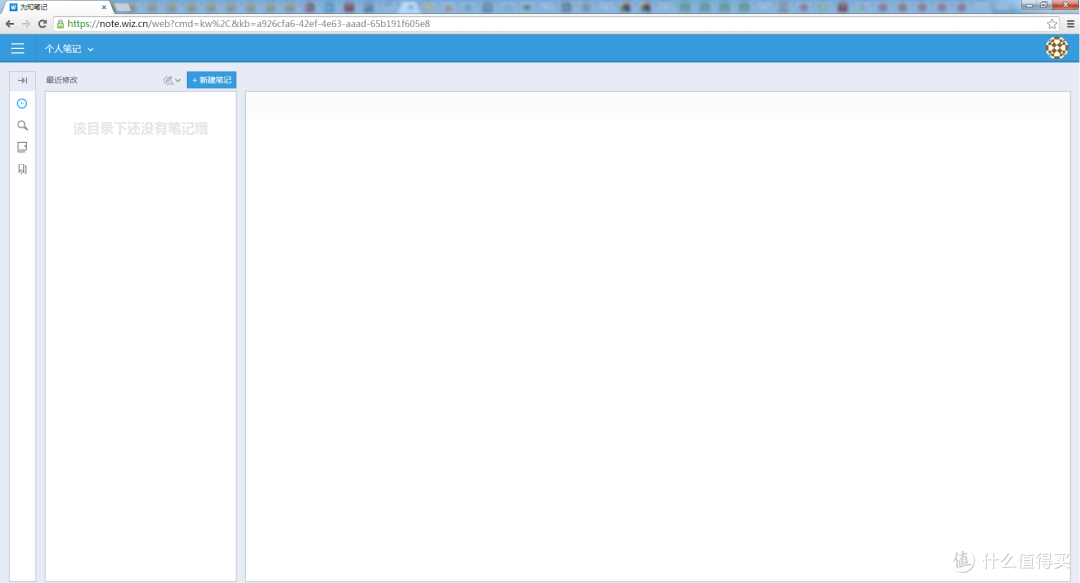Show recently modified notes clock icon
1080x583 pixels.
(x=22, y=103)
